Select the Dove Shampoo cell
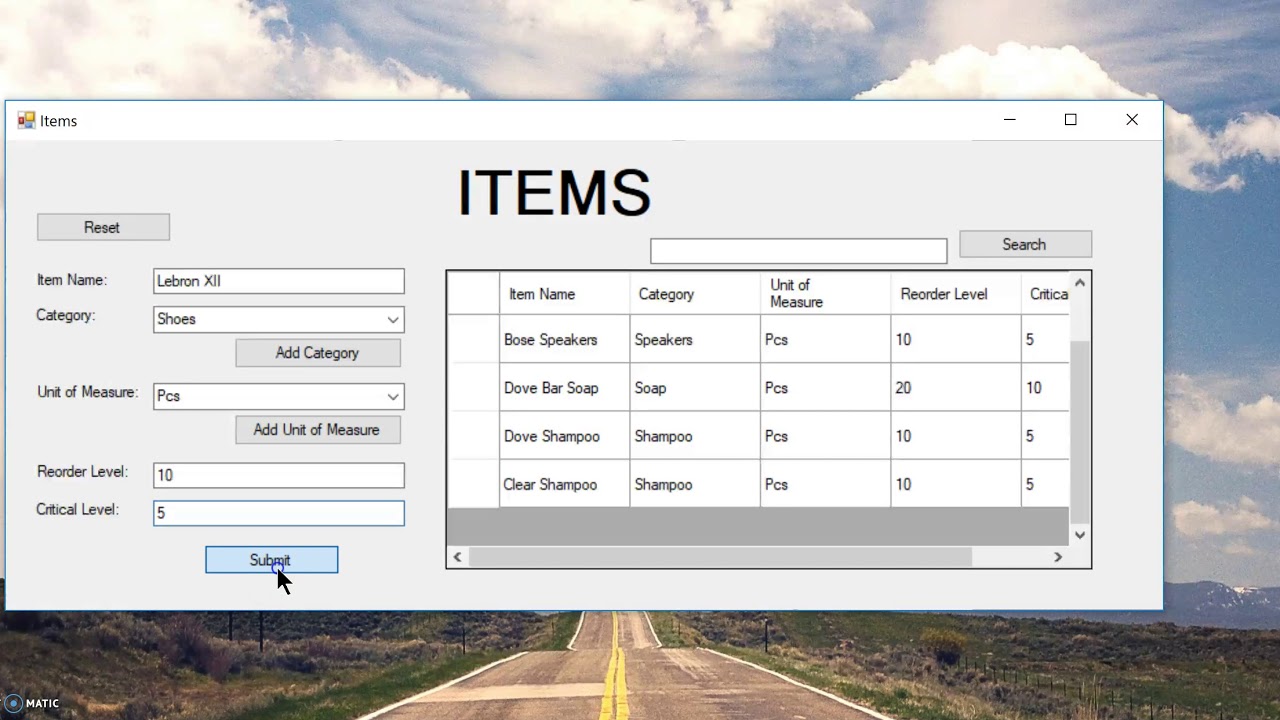 pos(565,436)
